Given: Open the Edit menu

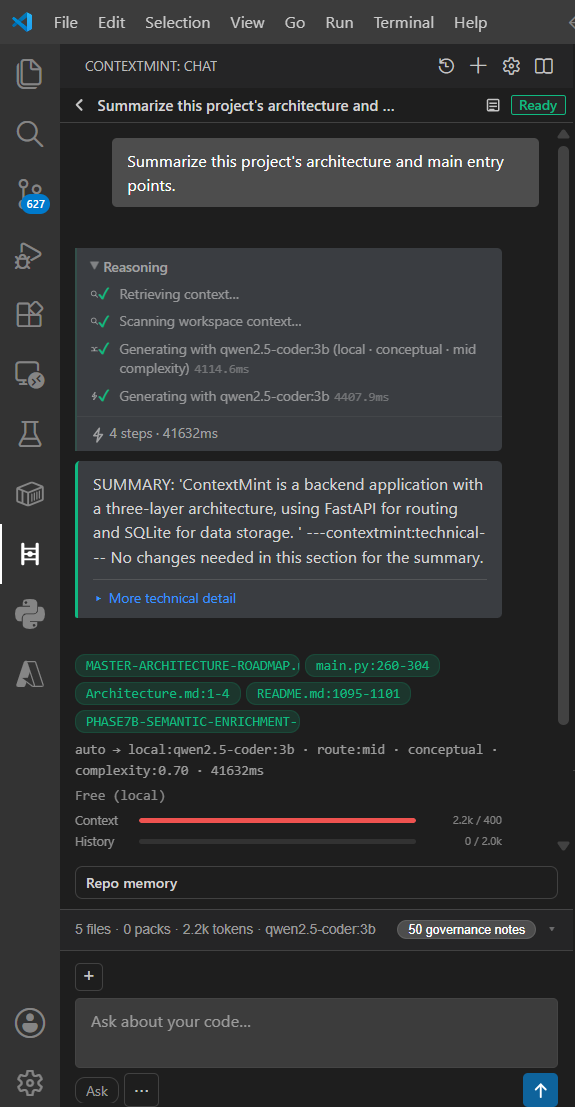Looking at the screenshot, I should [112, 23].
